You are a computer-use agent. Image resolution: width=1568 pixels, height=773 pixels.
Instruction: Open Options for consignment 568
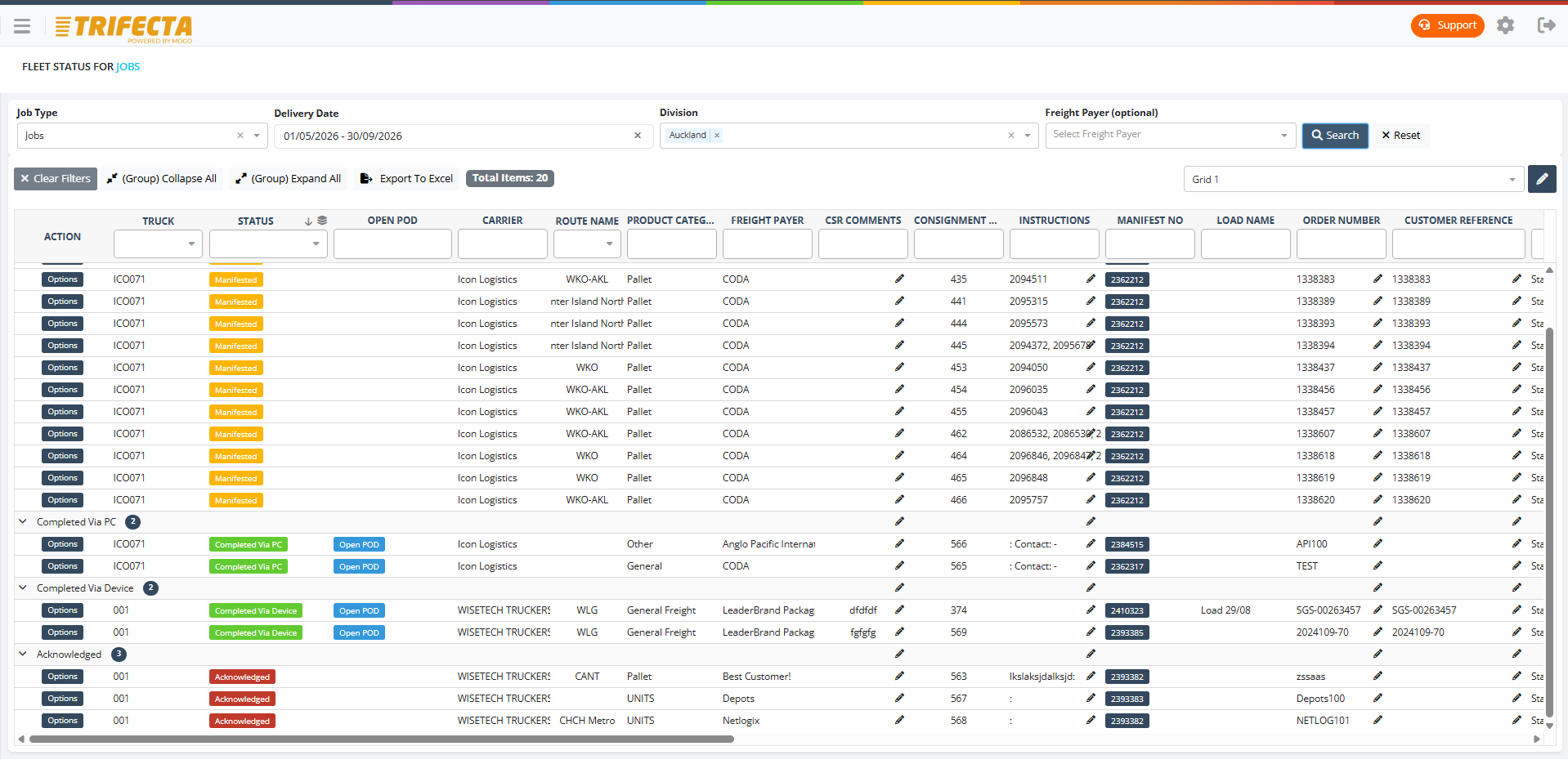pyautogui.click(x=62, y=721)
